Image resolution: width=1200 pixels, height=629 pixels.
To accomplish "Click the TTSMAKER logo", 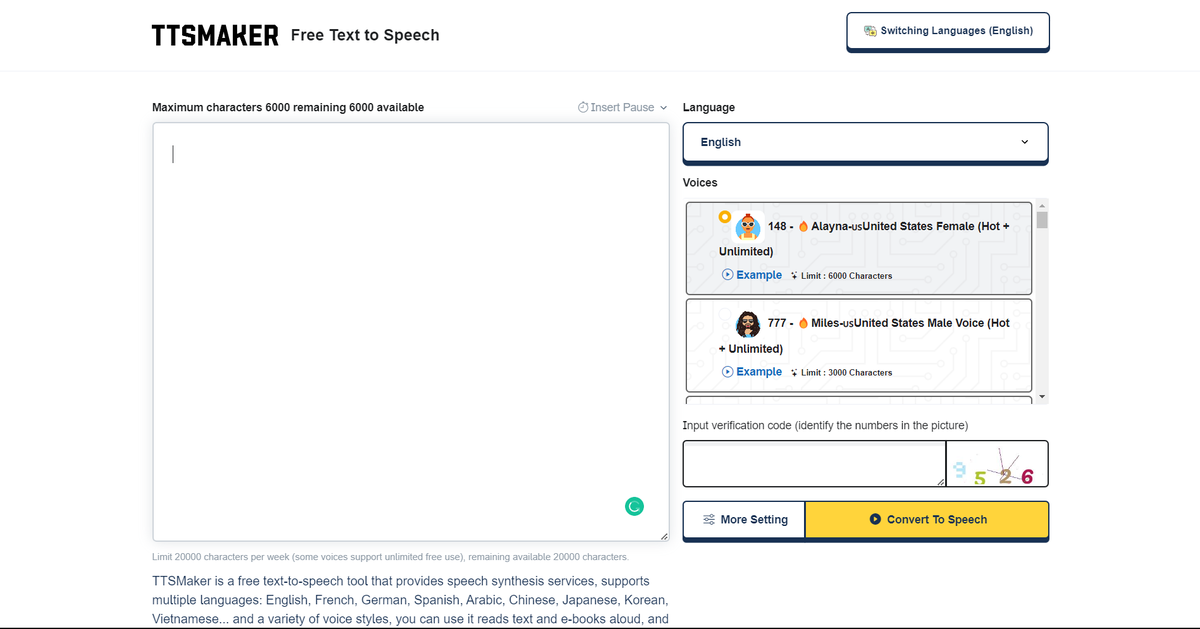I will pos(215,36).
